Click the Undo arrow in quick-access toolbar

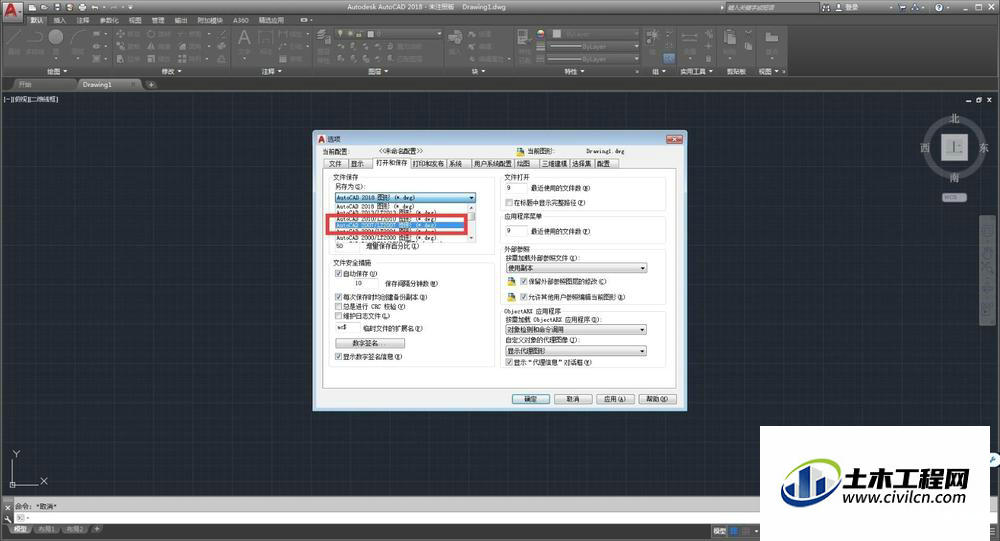[94, 7]
